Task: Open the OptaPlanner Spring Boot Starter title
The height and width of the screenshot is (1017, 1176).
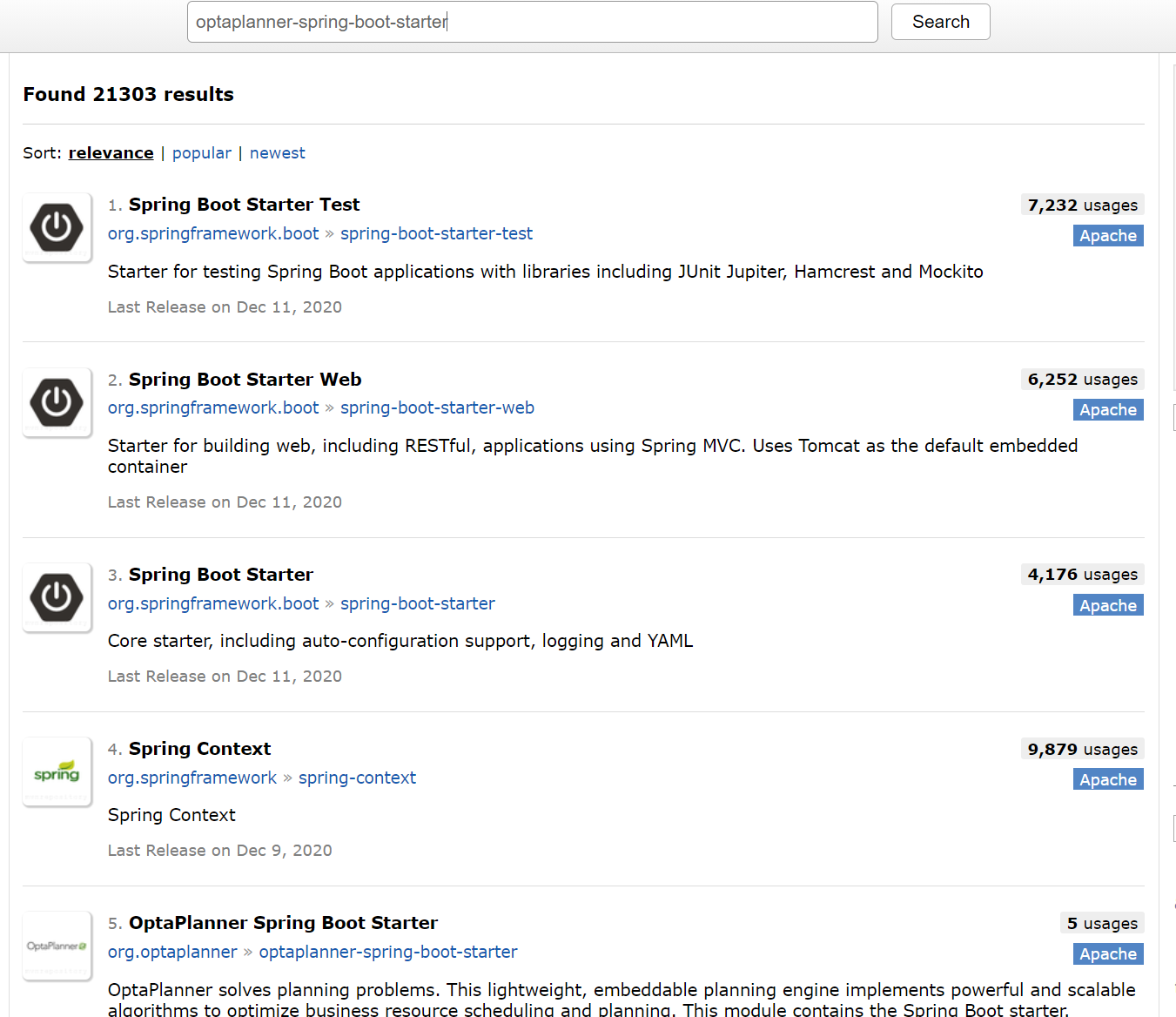Action: pyautogui.click(x=283, y=923)
